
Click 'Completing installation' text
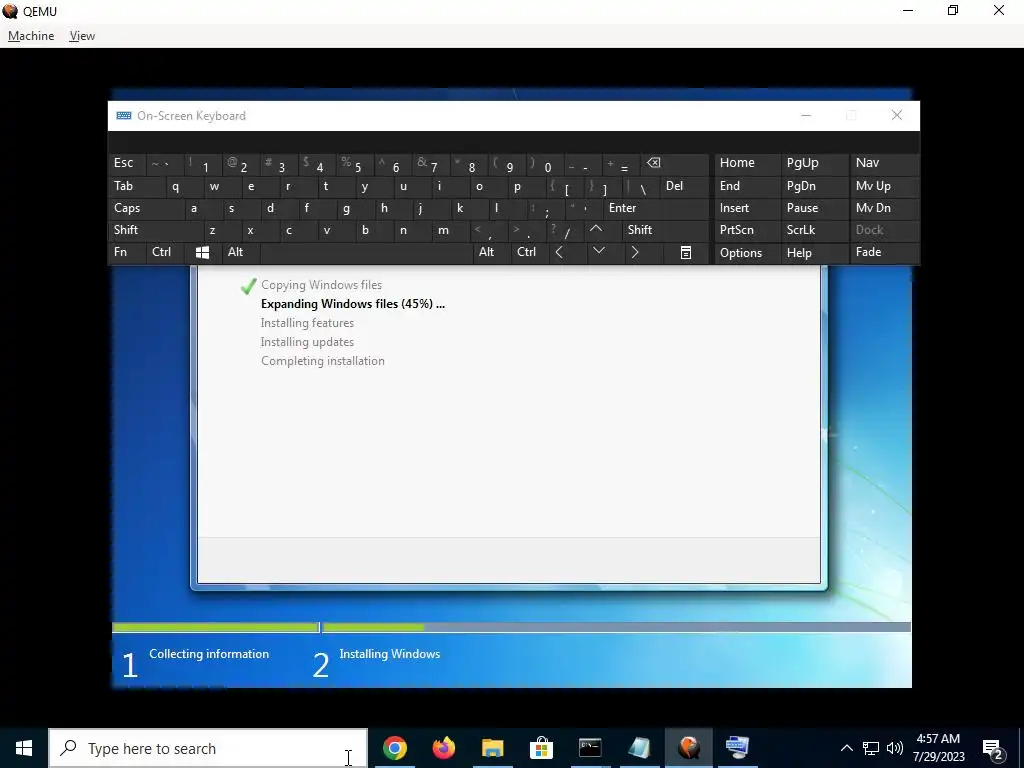(x=323, y=360)
